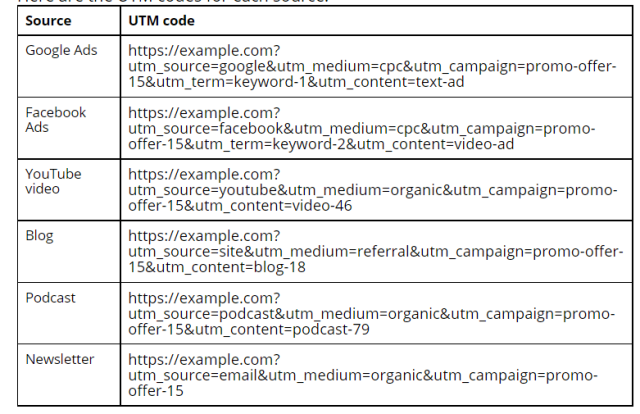Click 'utm_source=podcast' parameter text
The width and height of the screenshot is (640, 414).
click(x=201, y=314)
